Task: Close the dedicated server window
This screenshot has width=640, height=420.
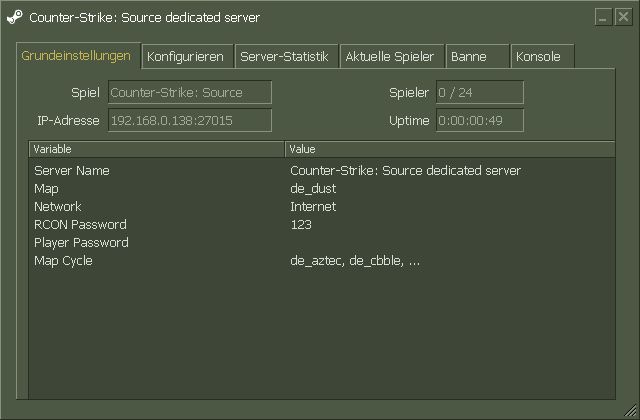Action: (621, 17)
